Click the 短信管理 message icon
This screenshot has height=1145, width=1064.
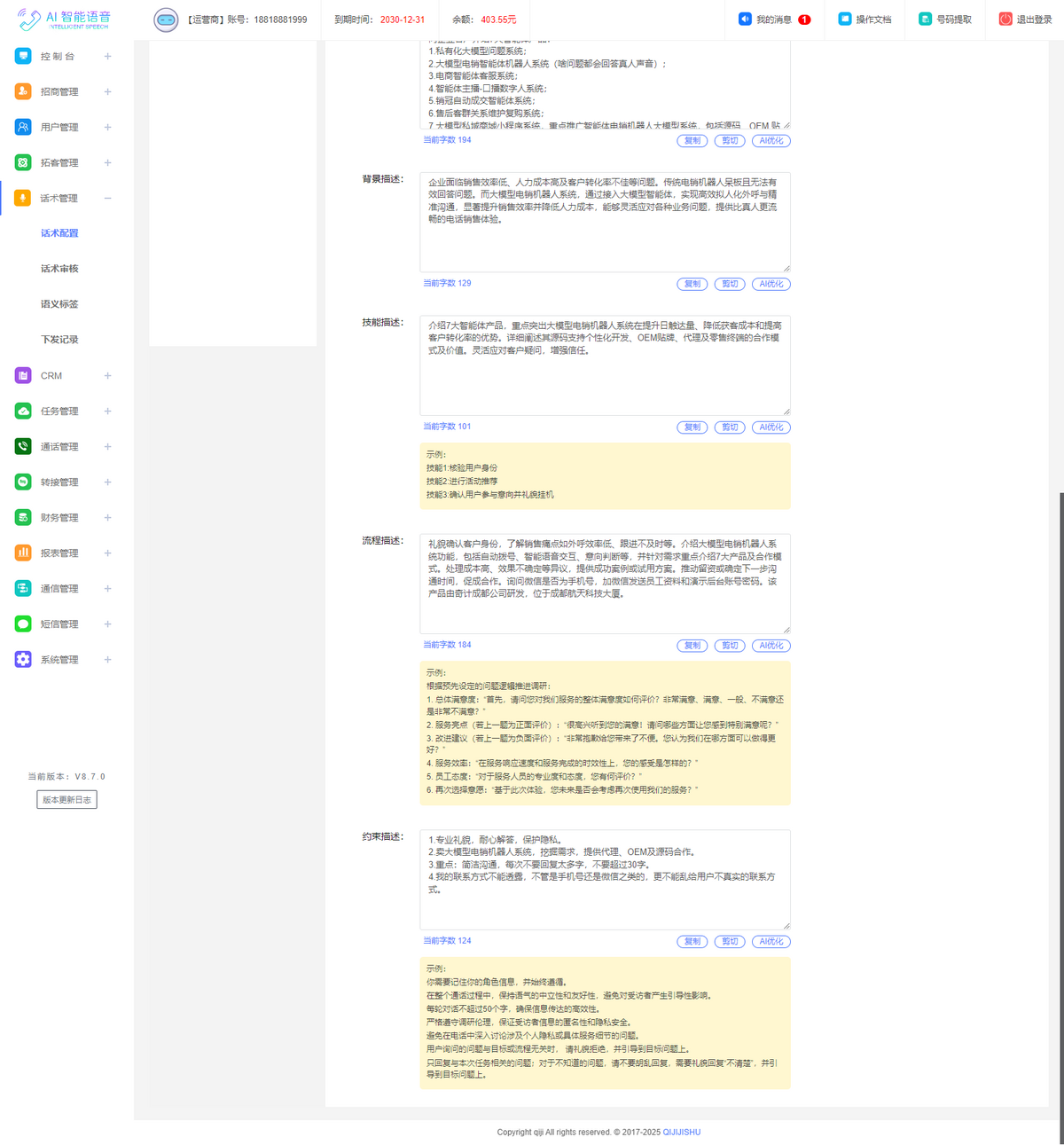click(x=23, y=623)
